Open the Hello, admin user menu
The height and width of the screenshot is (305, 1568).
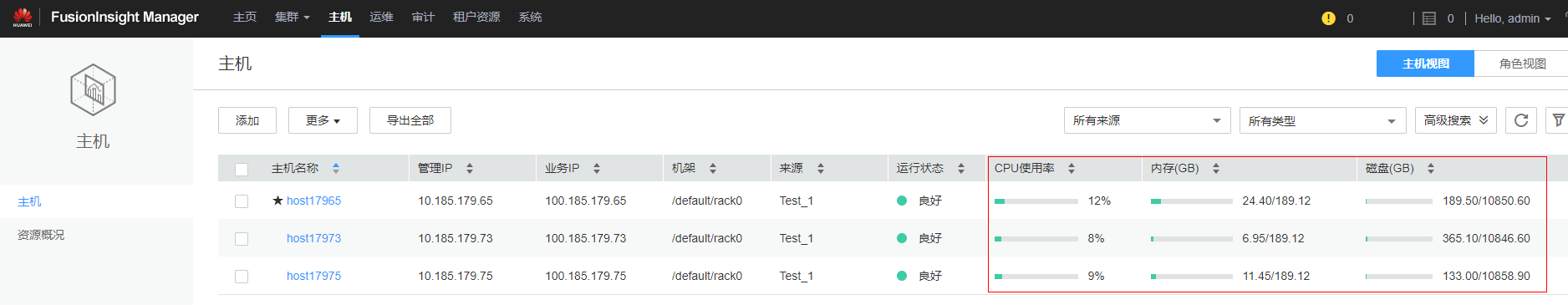coord(1512,18)
